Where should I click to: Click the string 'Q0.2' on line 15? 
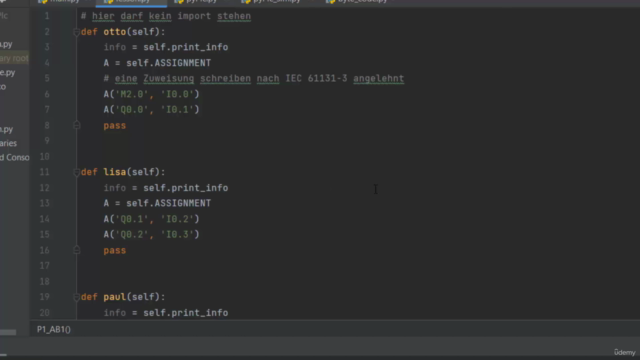tap(132, 235)
